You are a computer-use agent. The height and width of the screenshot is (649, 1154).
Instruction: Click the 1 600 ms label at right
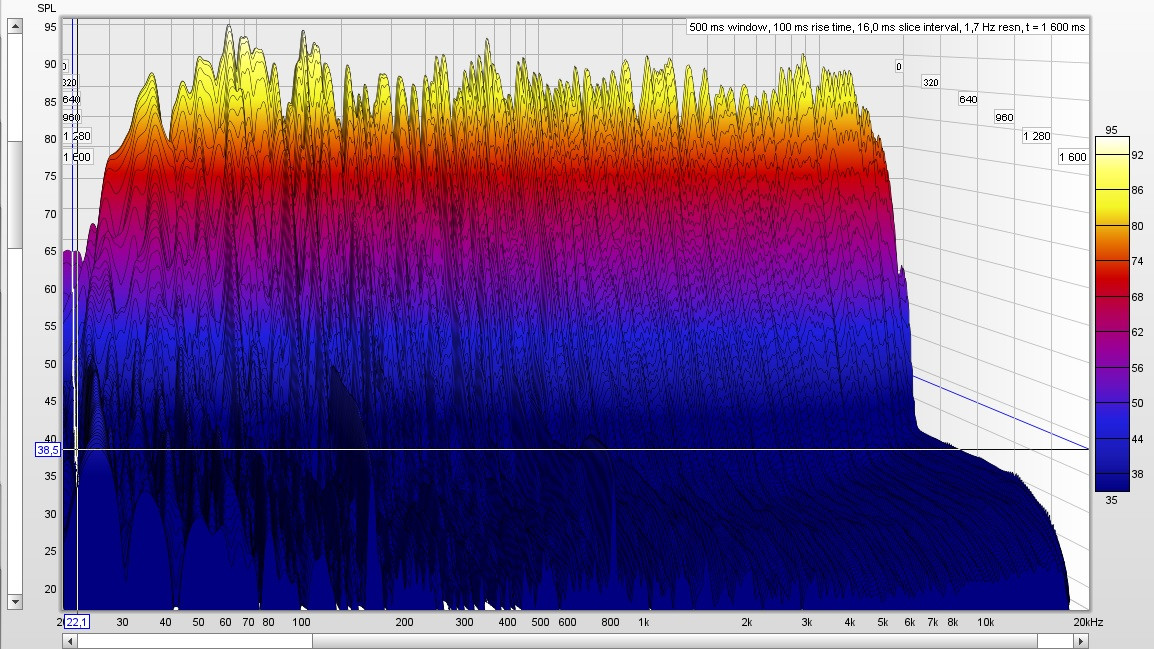click(1073, 157)
